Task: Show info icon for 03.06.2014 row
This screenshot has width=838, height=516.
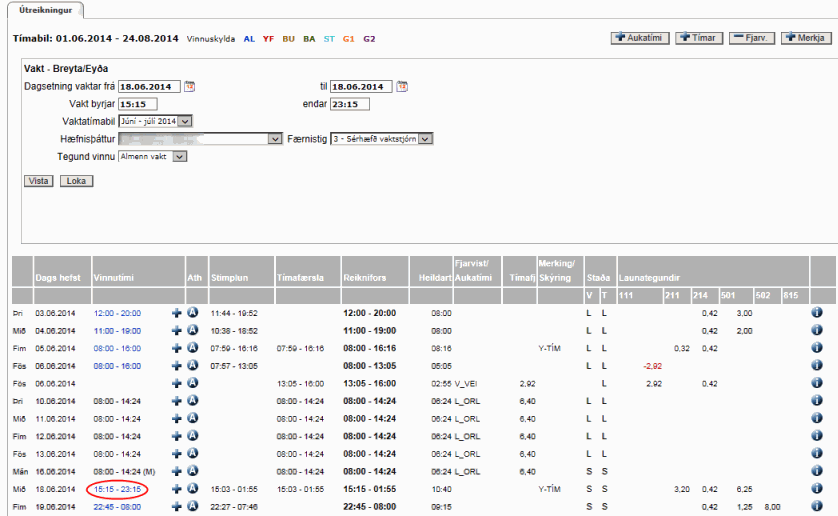Action: [x=817, y=312]
